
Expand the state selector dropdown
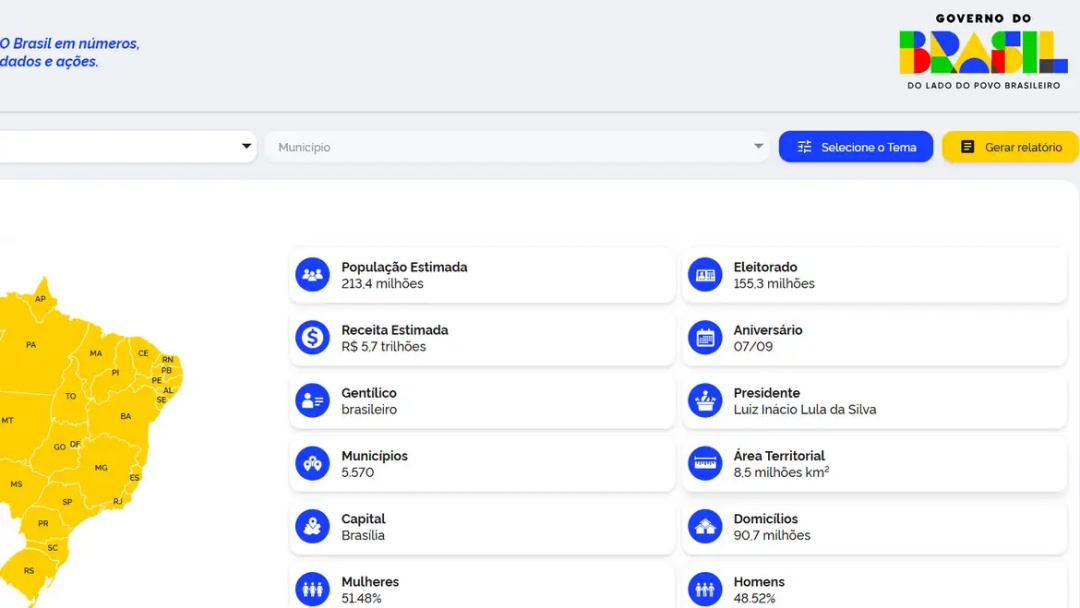pos(246,146)
